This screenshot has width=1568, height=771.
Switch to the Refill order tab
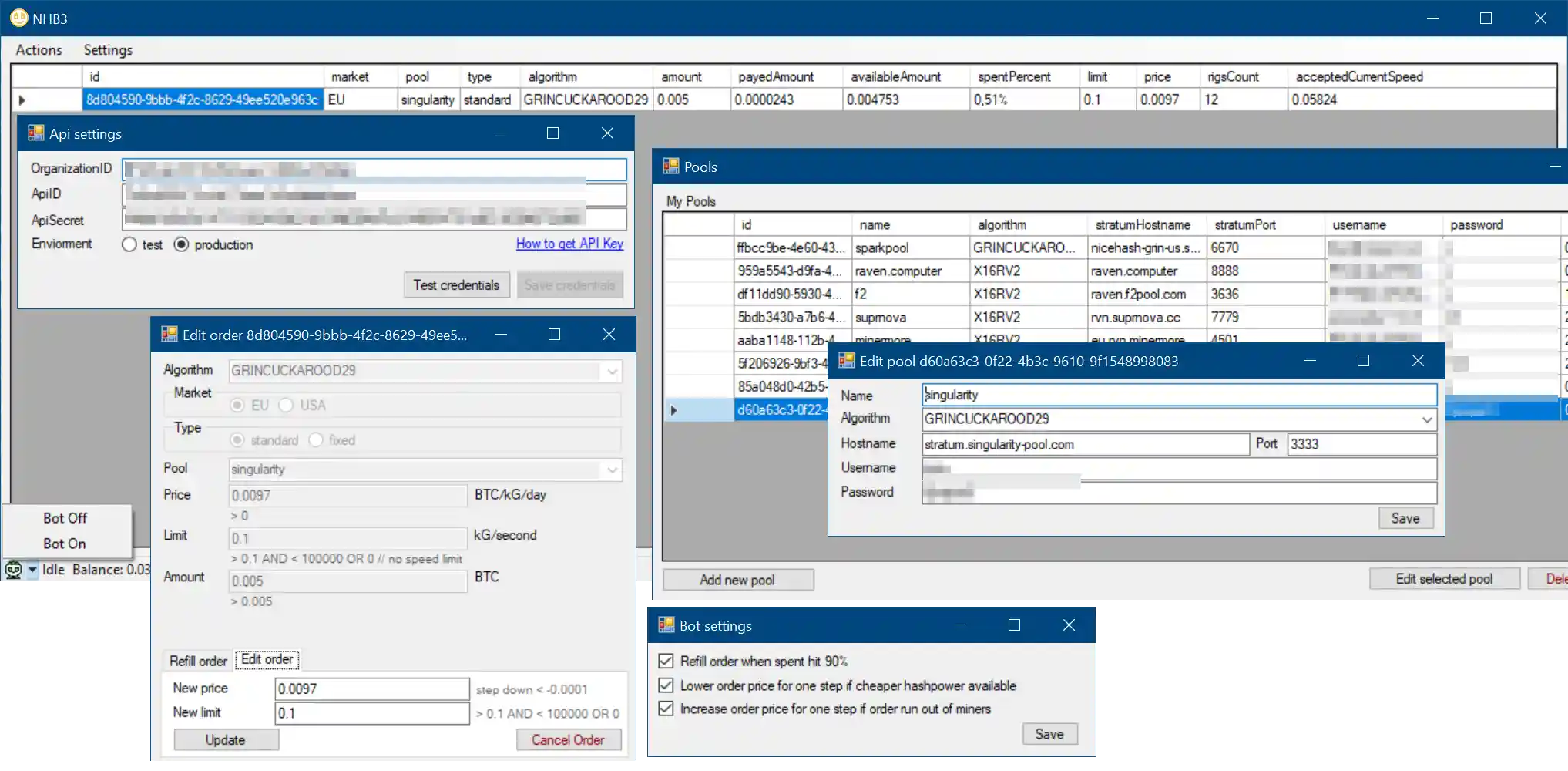tap(198, 661)
